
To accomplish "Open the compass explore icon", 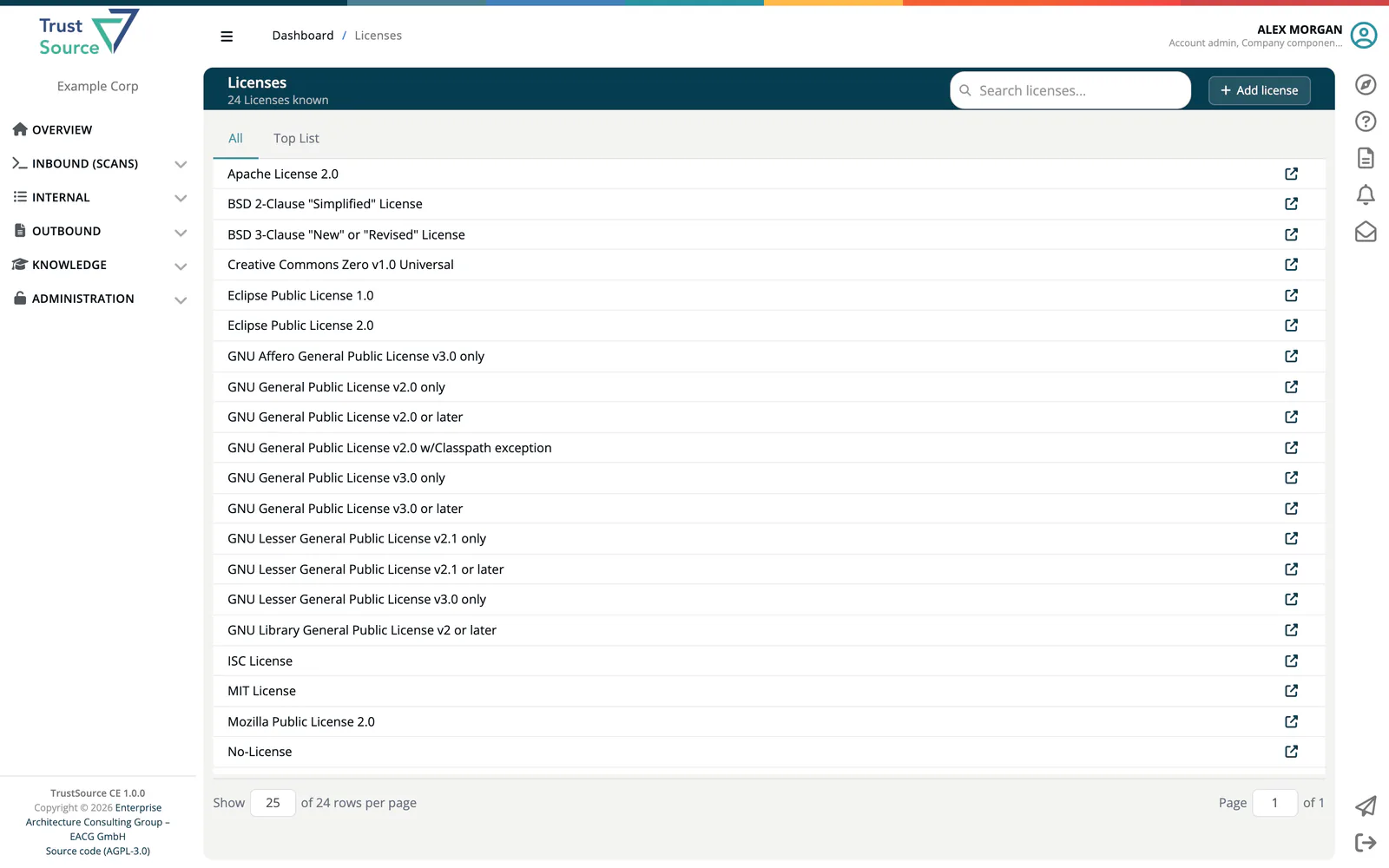I will coord(1366,85).
